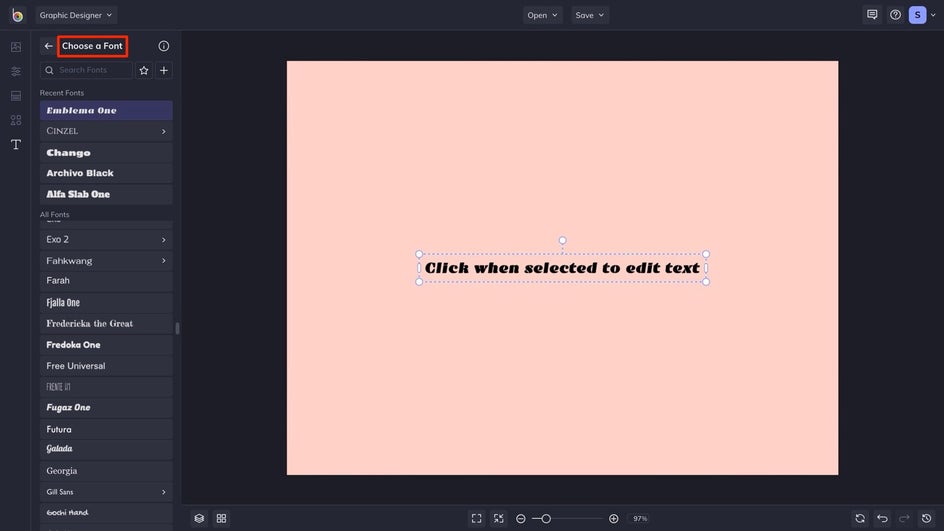Open the Layers panel icon

(x=199, y=518)
